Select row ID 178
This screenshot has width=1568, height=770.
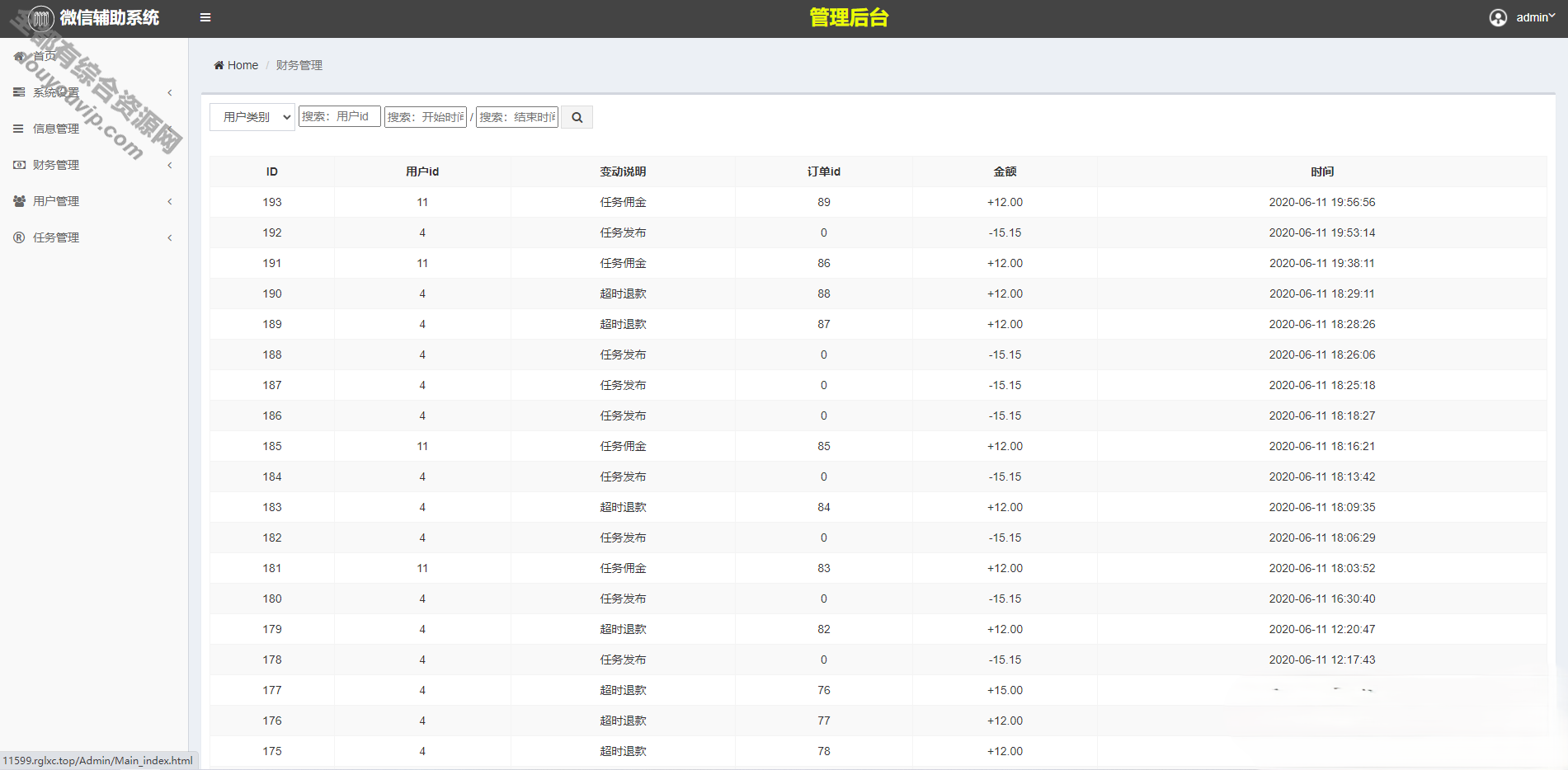tap(272, 660)
